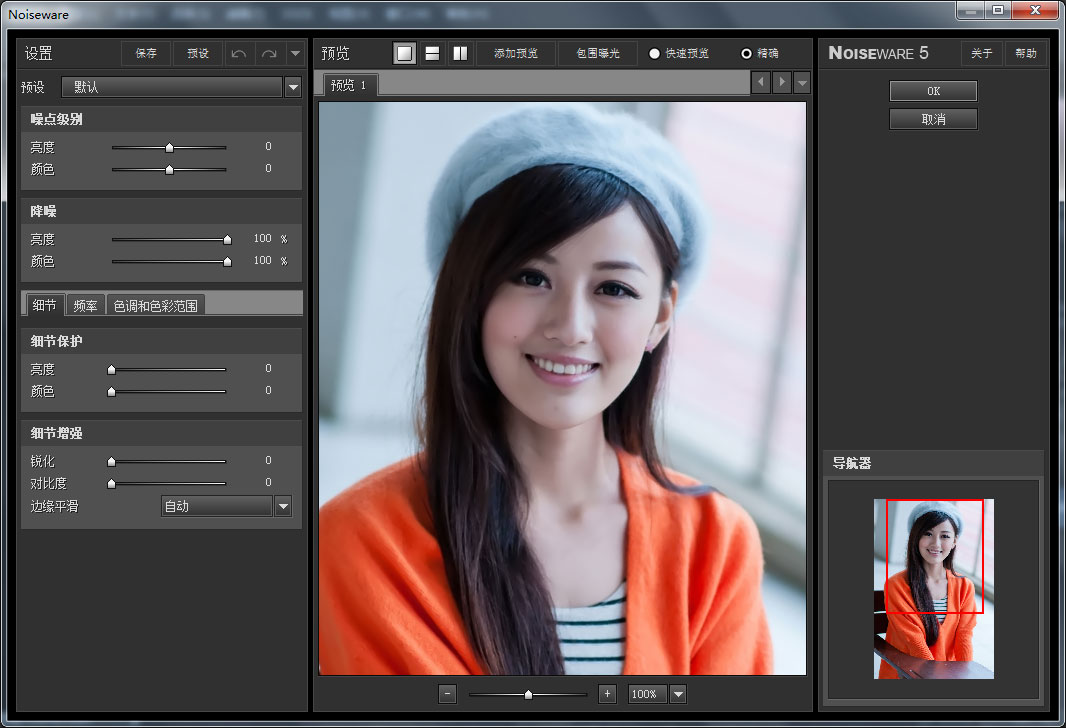
Task: Switch to the 频率 tab
Action: click(86, 306)
